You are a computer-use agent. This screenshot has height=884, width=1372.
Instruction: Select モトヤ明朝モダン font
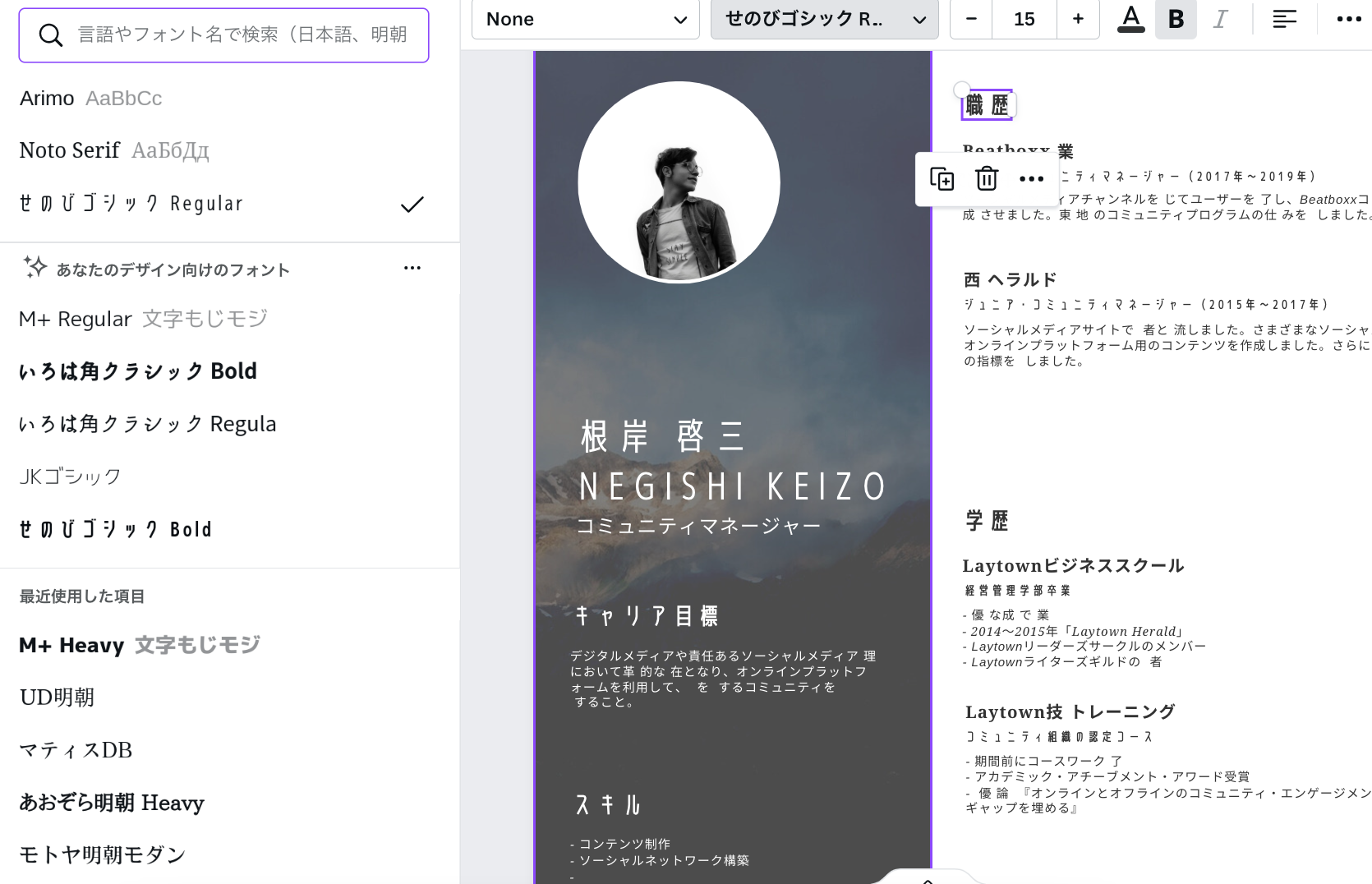coord(103,855)
